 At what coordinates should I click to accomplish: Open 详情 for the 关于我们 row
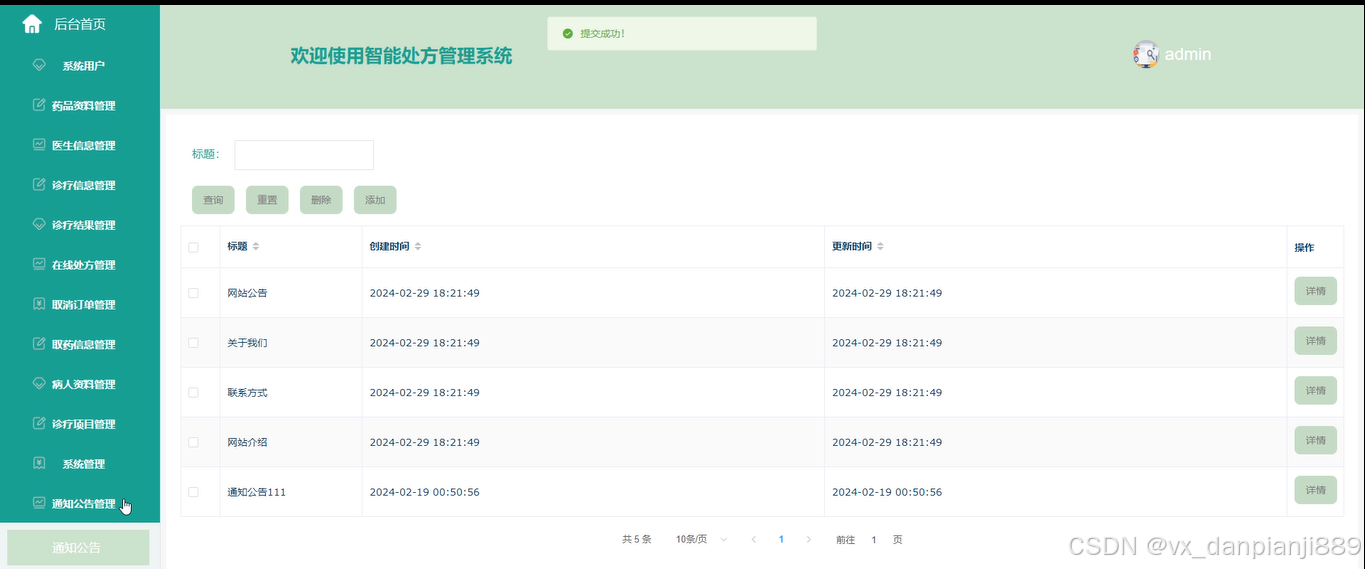tap(1315, 341)
